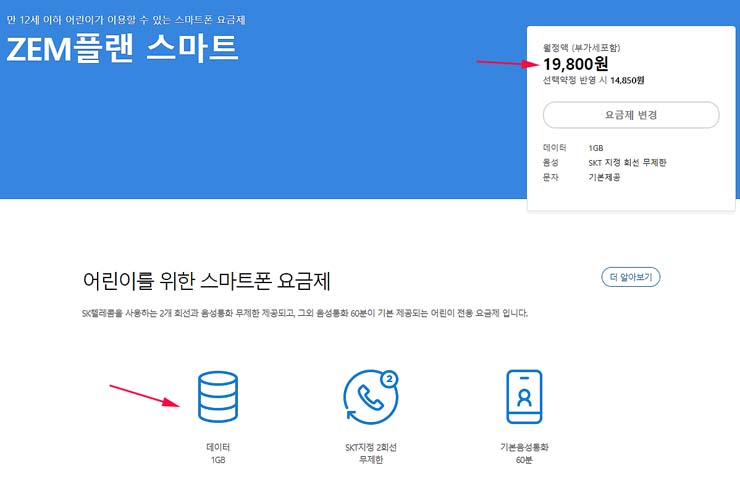The image size is (740, 484).
Task: Click the 만 12세 이하 어린이 subtitle
Action: pyautogui.click(x=126, y=20)
